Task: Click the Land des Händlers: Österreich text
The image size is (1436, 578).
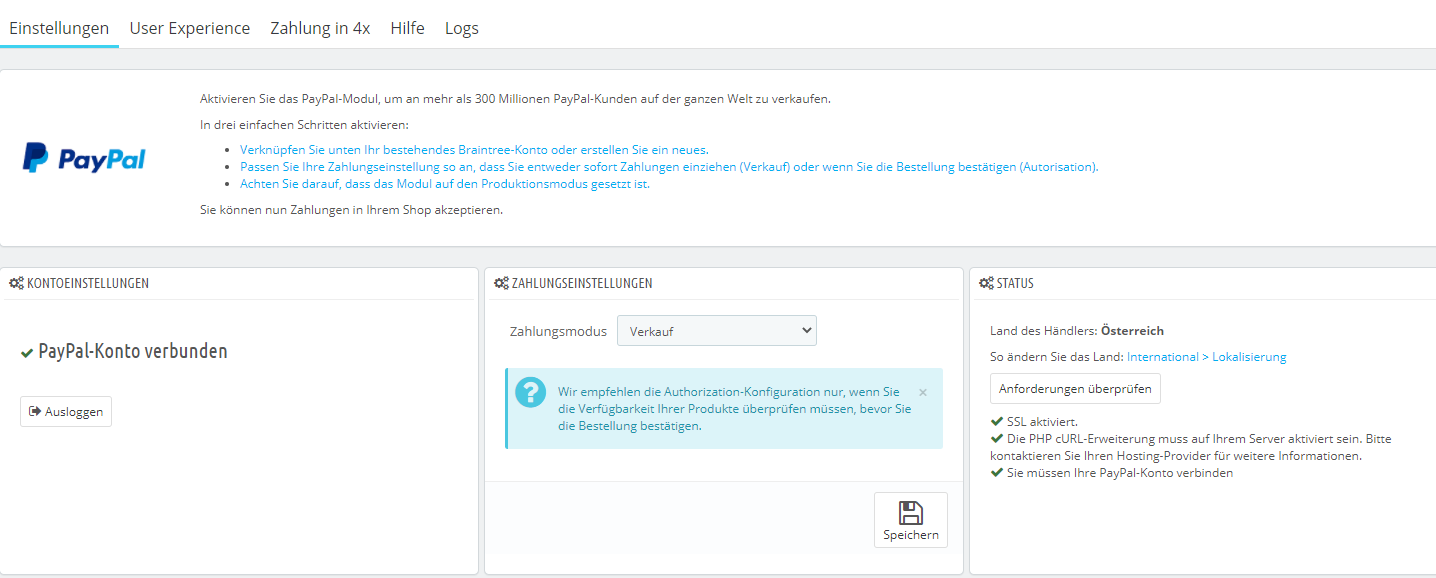Action: pos(1077,331)
